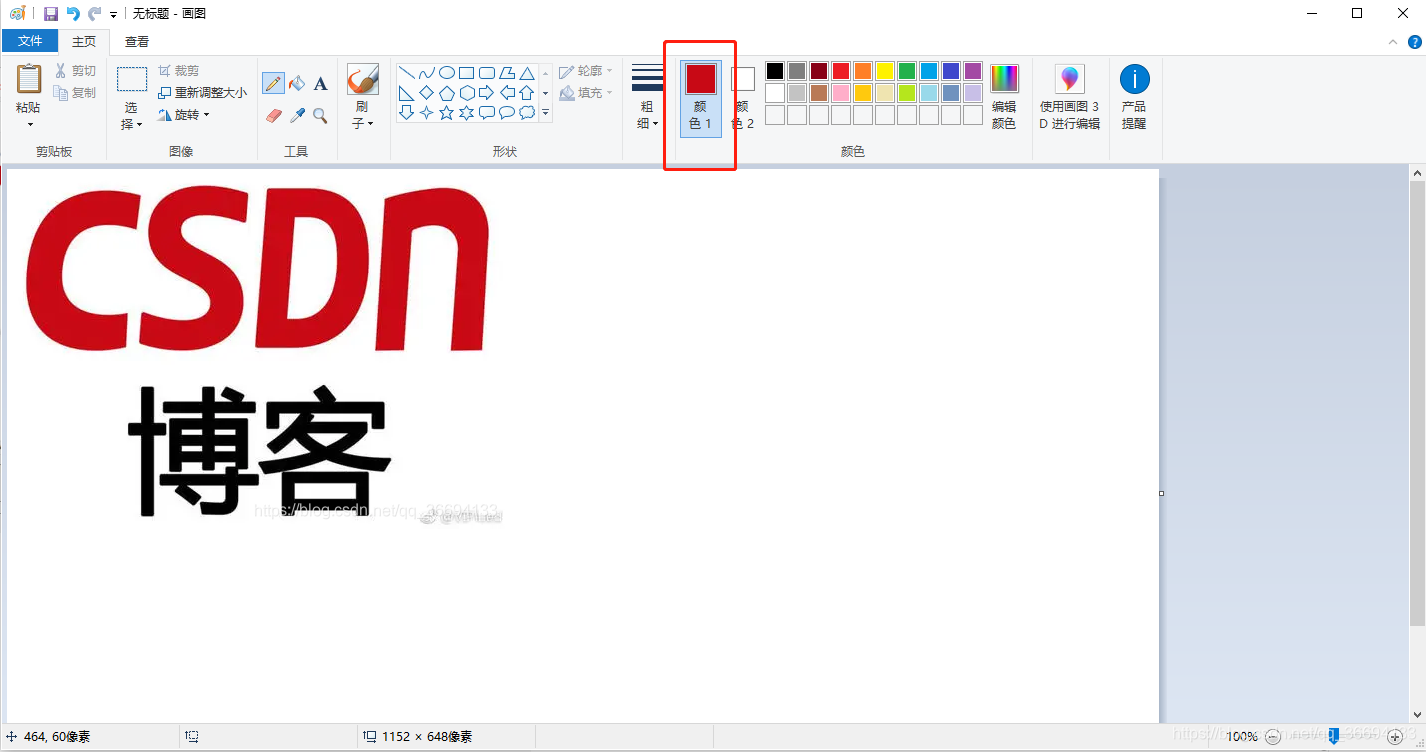Click the 复制 (Copy) button
The height and width of the screenshot is (752, 1426).
(x=75, y=93)
